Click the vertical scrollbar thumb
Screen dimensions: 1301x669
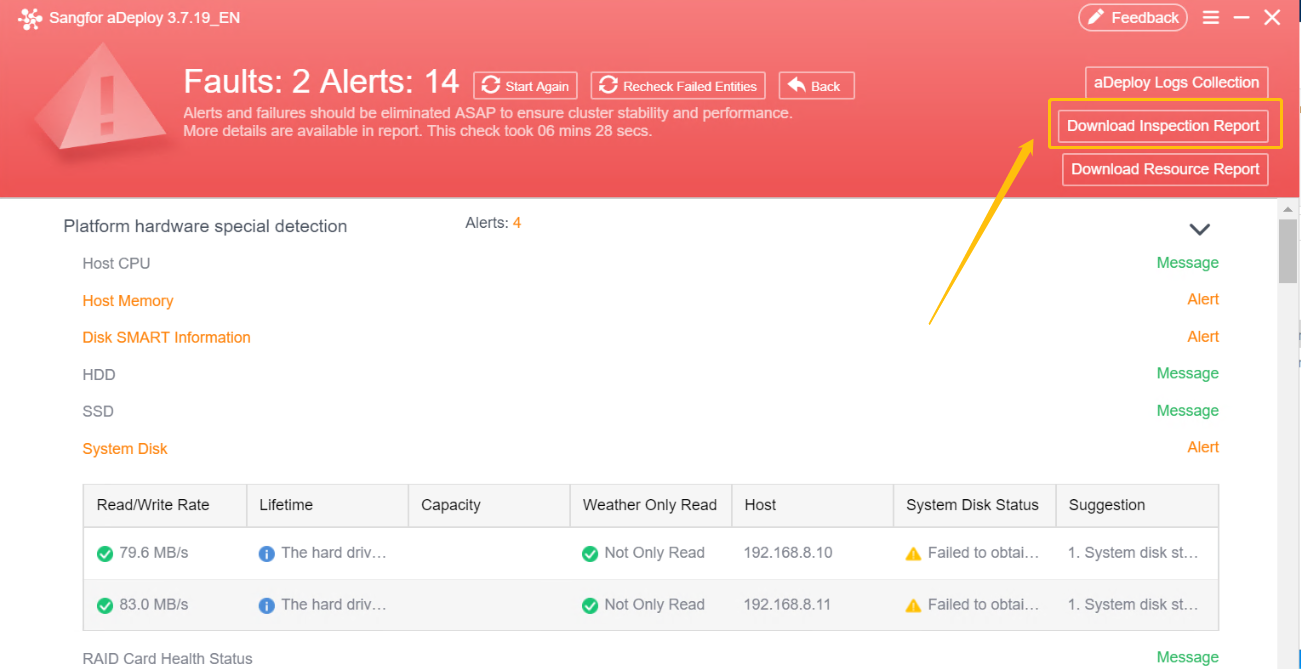click(1288, 251)
